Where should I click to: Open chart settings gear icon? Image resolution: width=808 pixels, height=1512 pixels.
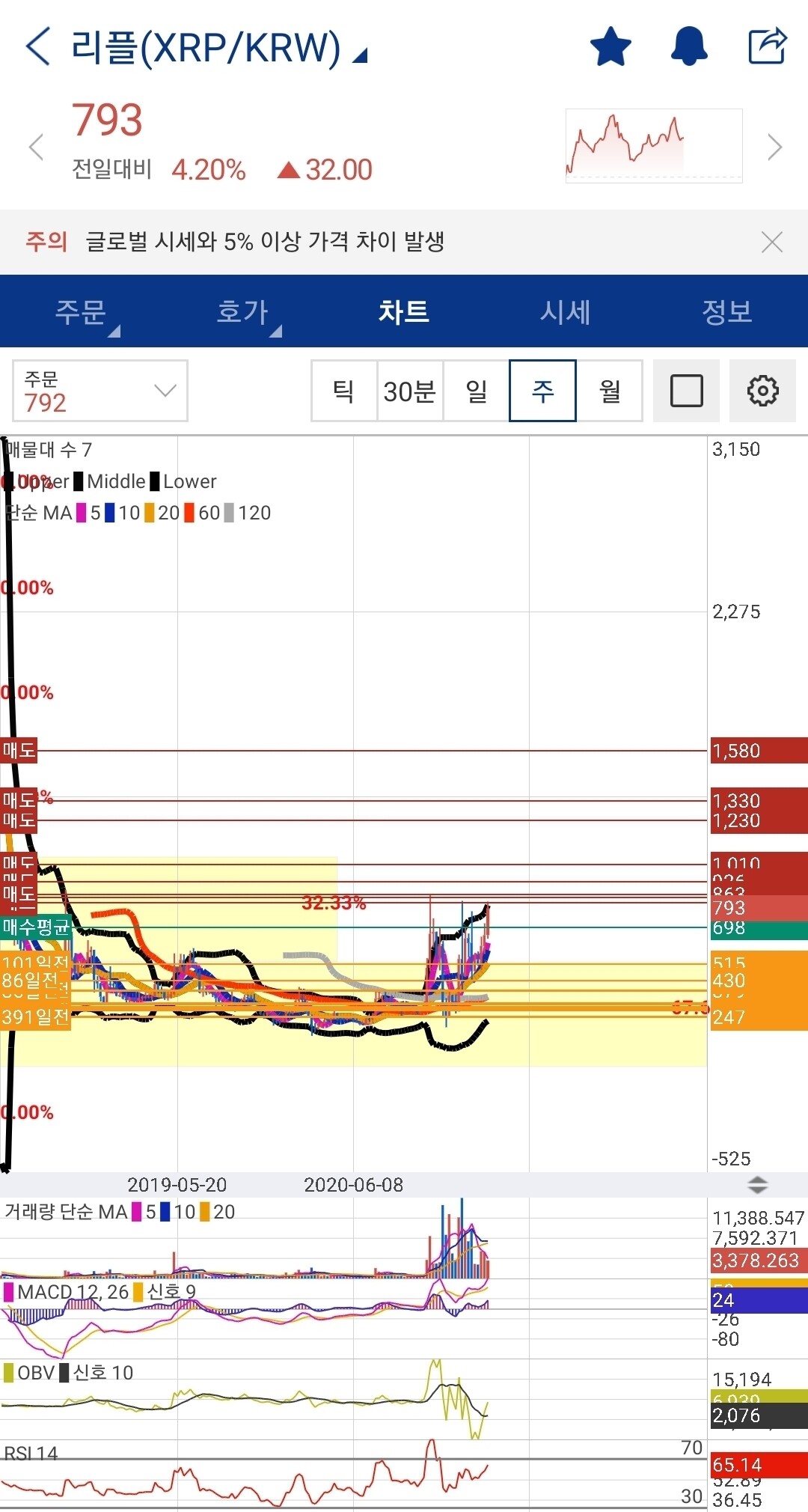(762, 391)
